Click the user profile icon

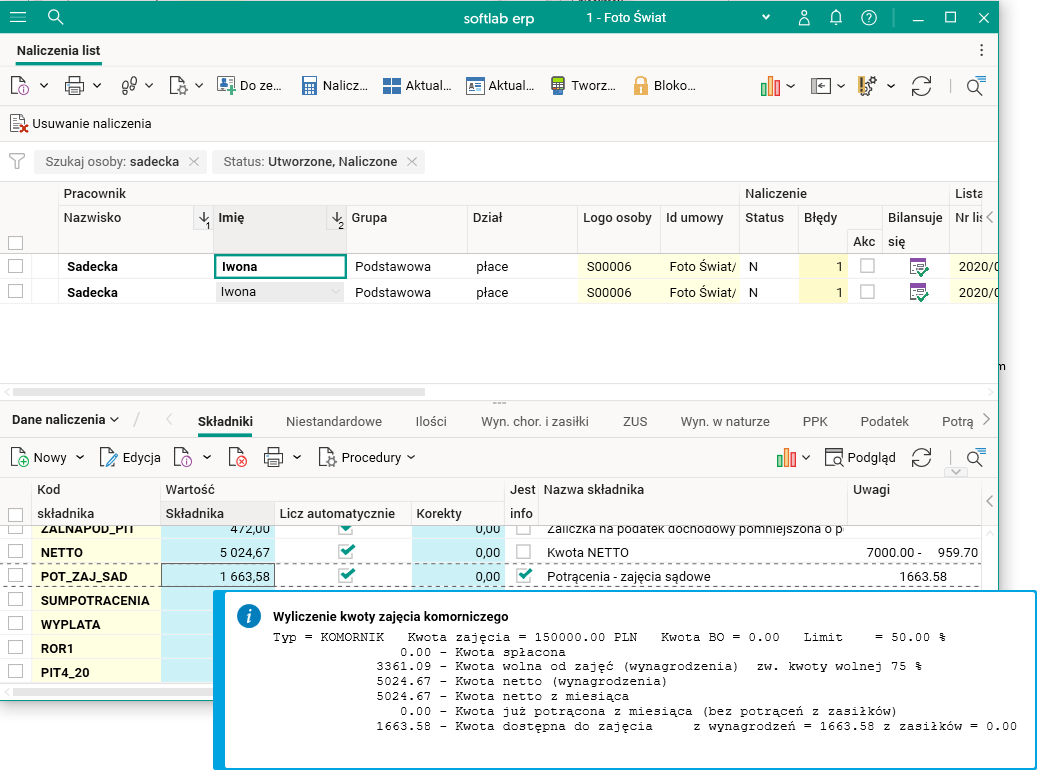pyautogui.click(x=804, y=17)
